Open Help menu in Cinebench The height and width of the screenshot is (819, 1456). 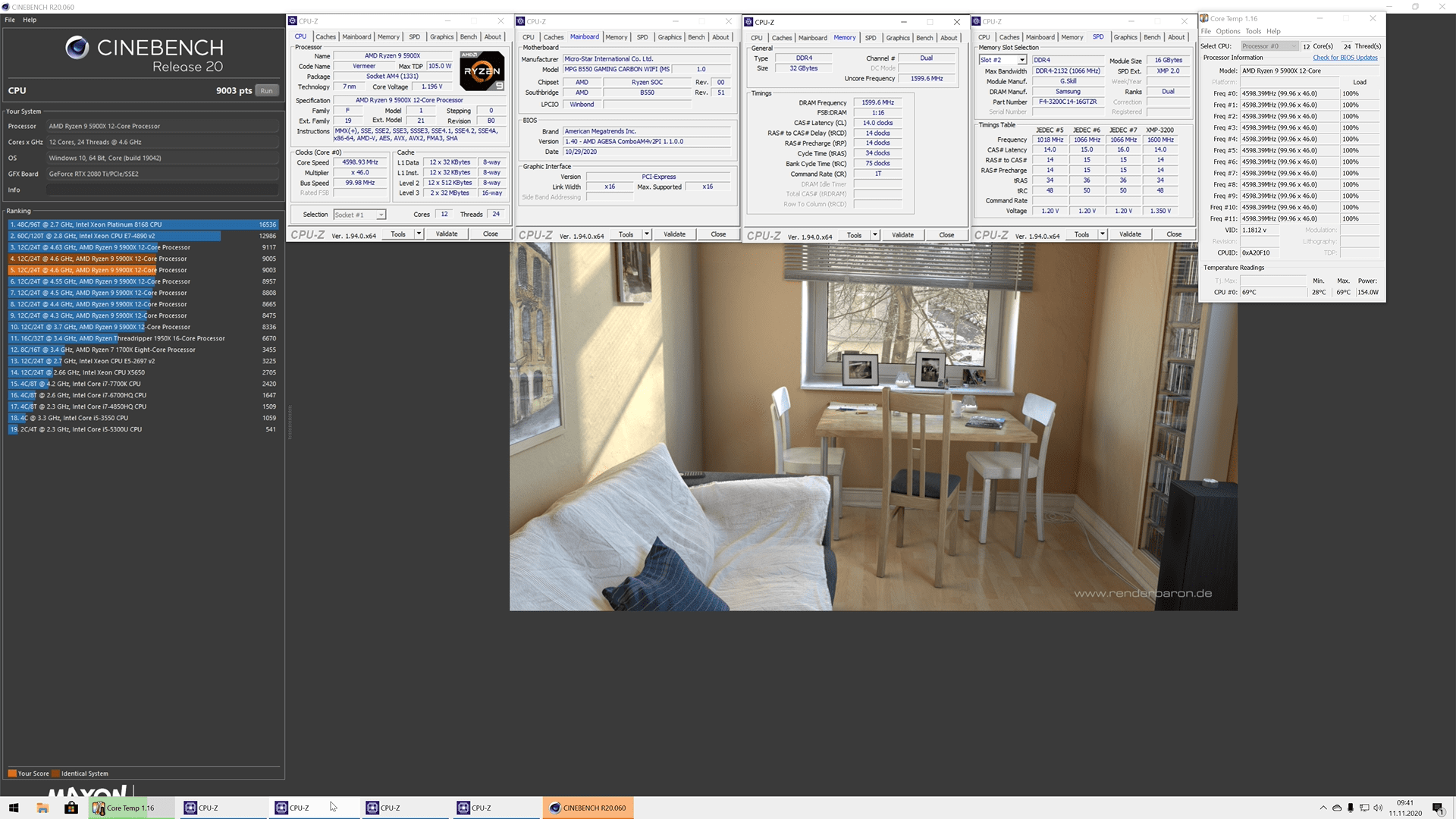(x=30, y=20)
